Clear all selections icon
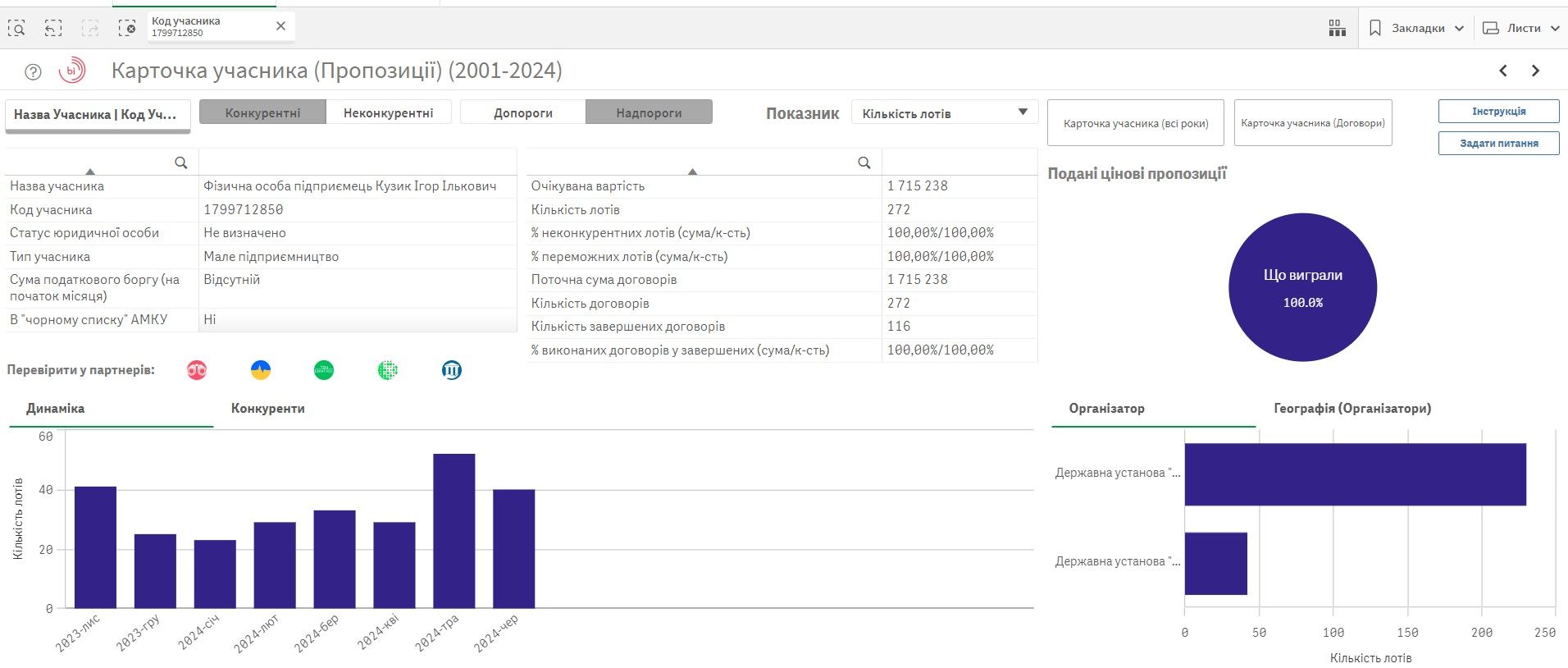Image resolution: width=1568 pixels, height=668 pixels. [x=127, y=28]
